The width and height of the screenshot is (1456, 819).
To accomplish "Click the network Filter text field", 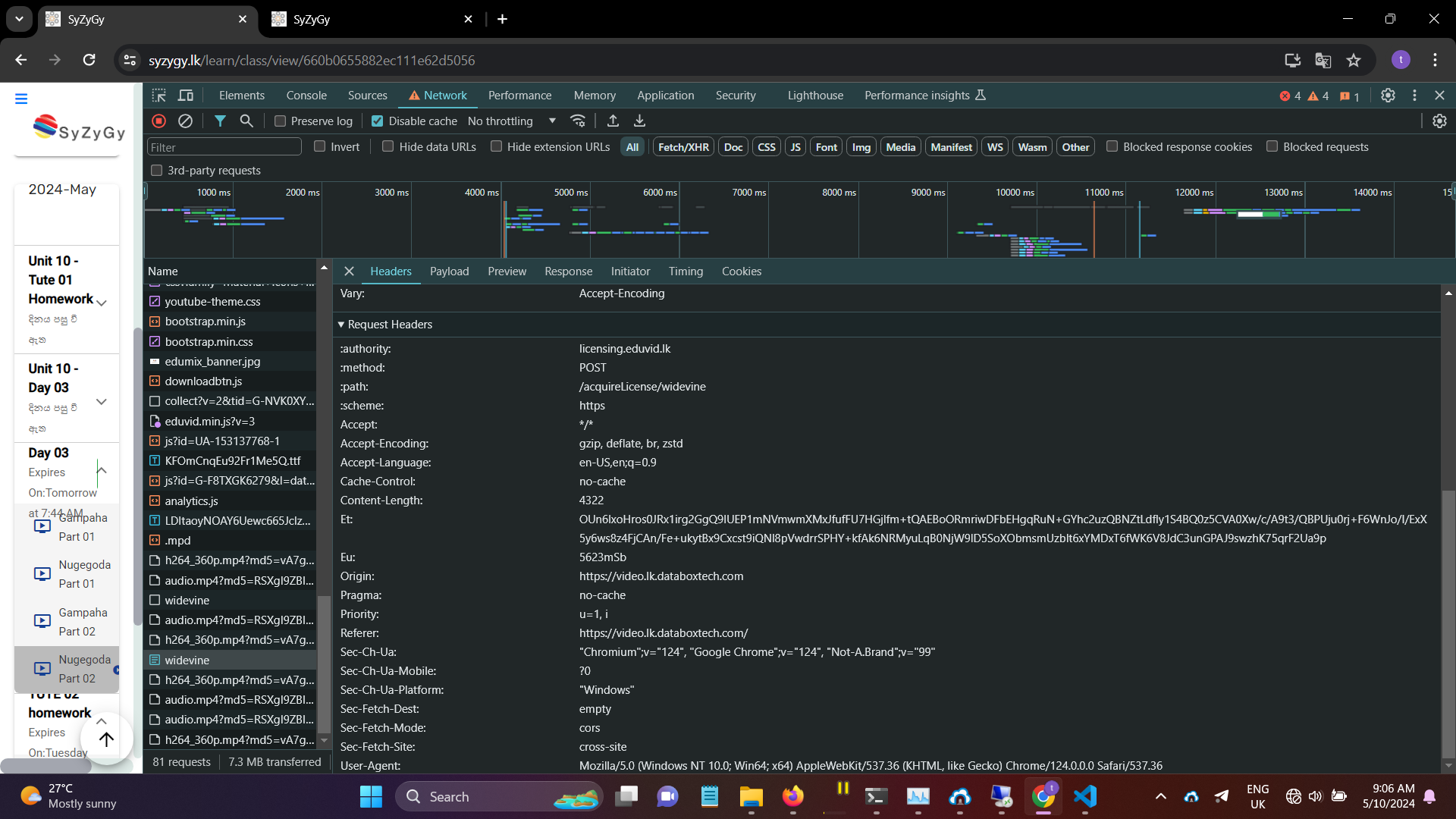I will click(224, 147).
